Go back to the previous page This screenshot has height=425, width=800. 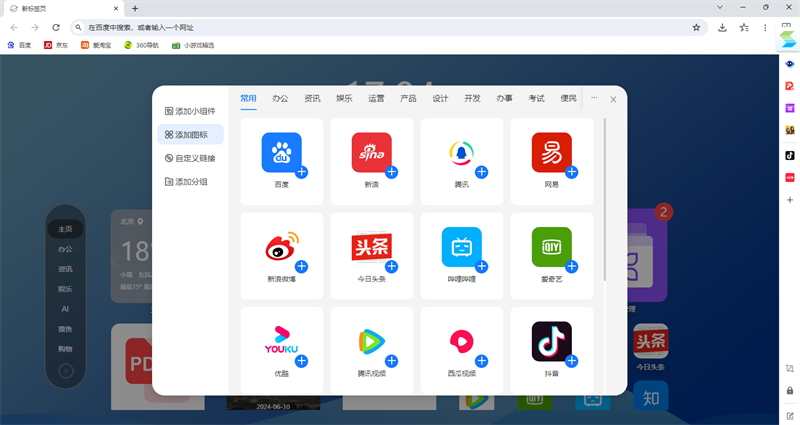click(x=14, y=28)
